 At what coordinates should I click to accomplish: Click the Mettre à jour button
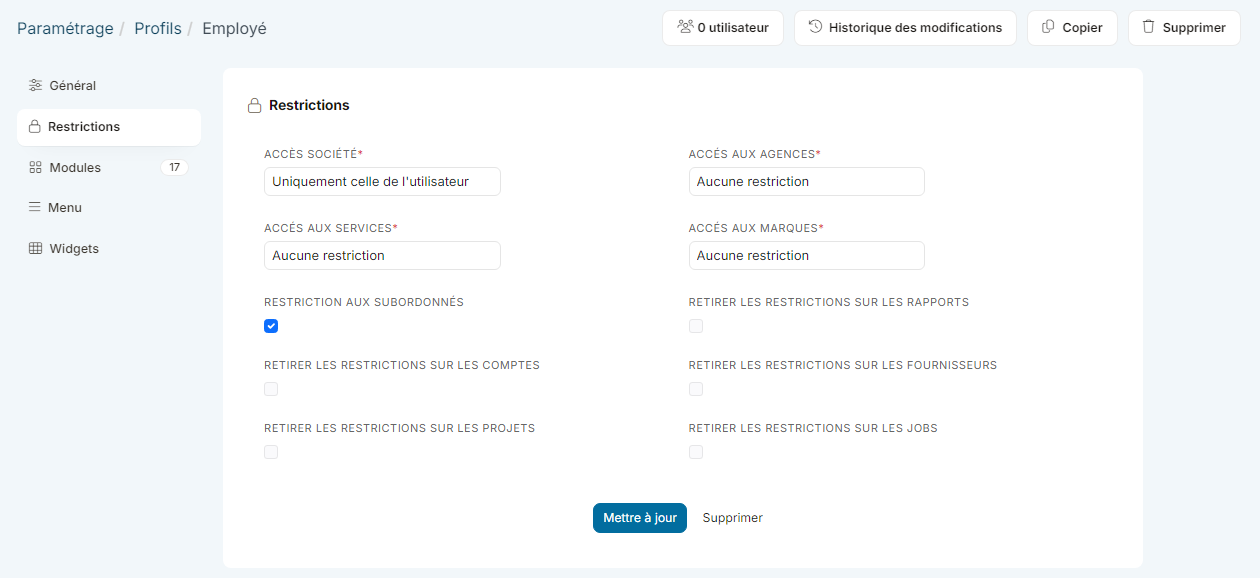point(640,518)
